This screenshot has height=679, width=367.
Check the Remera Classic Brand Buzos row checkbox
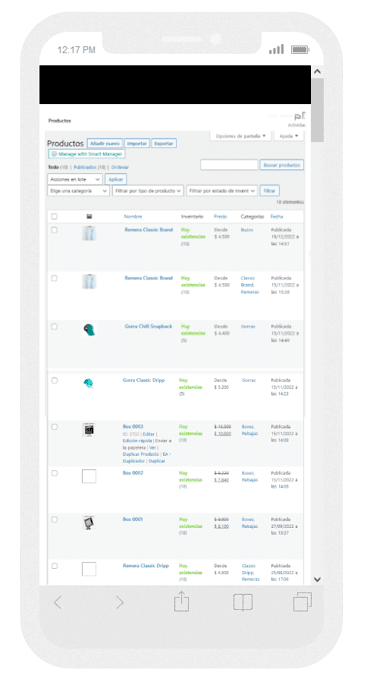point(54,230)
